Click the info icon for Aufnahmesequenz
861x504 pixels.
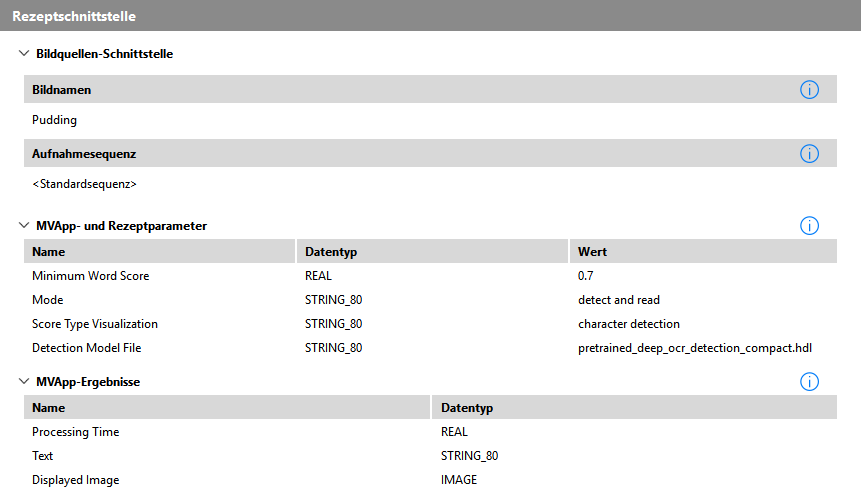click(x=809, y=154)
